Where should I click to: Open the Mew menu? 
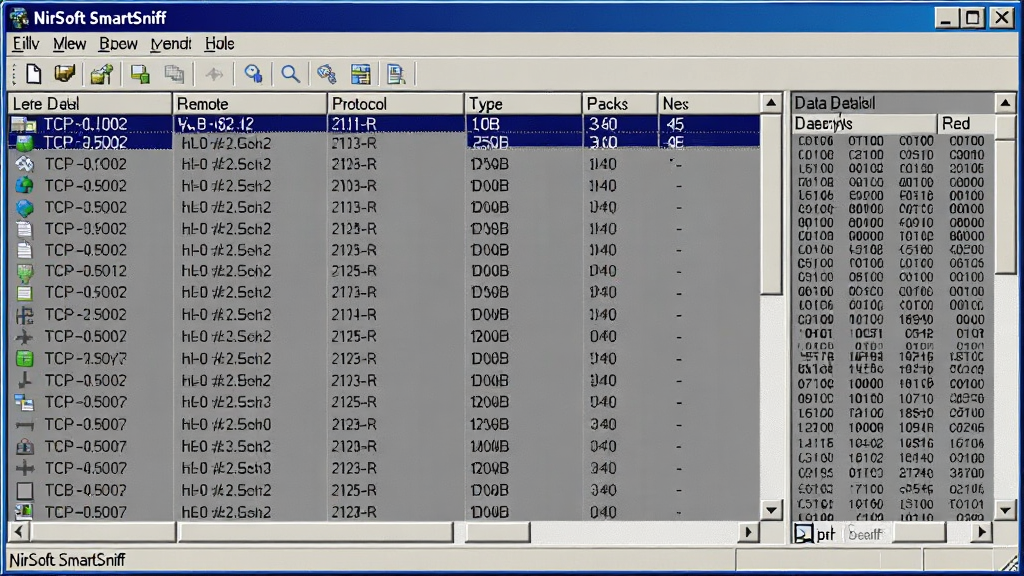point(69,44)
